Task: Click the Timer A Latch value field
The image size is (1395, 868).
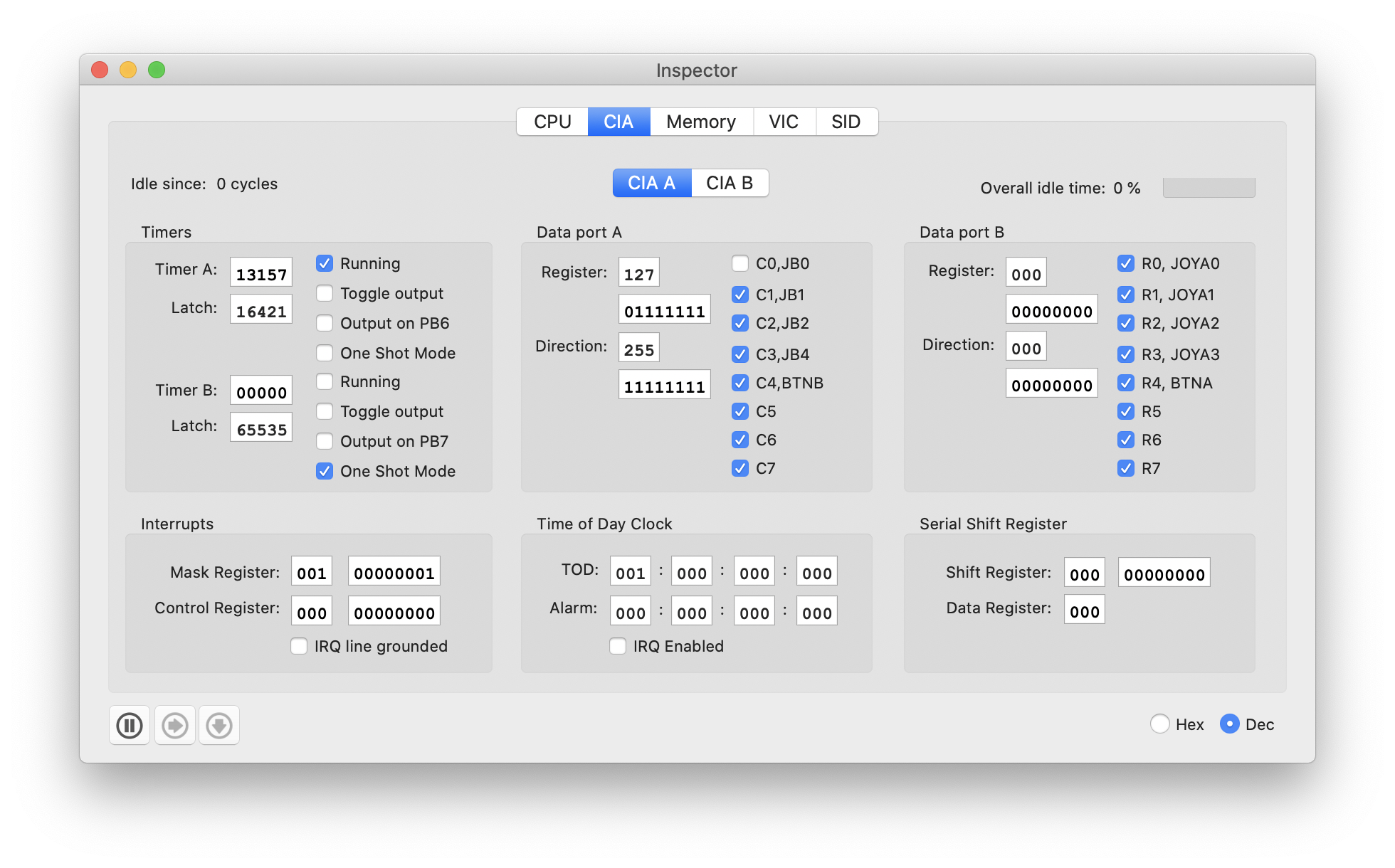Action: pyautogui.click(x=260, y=309)
